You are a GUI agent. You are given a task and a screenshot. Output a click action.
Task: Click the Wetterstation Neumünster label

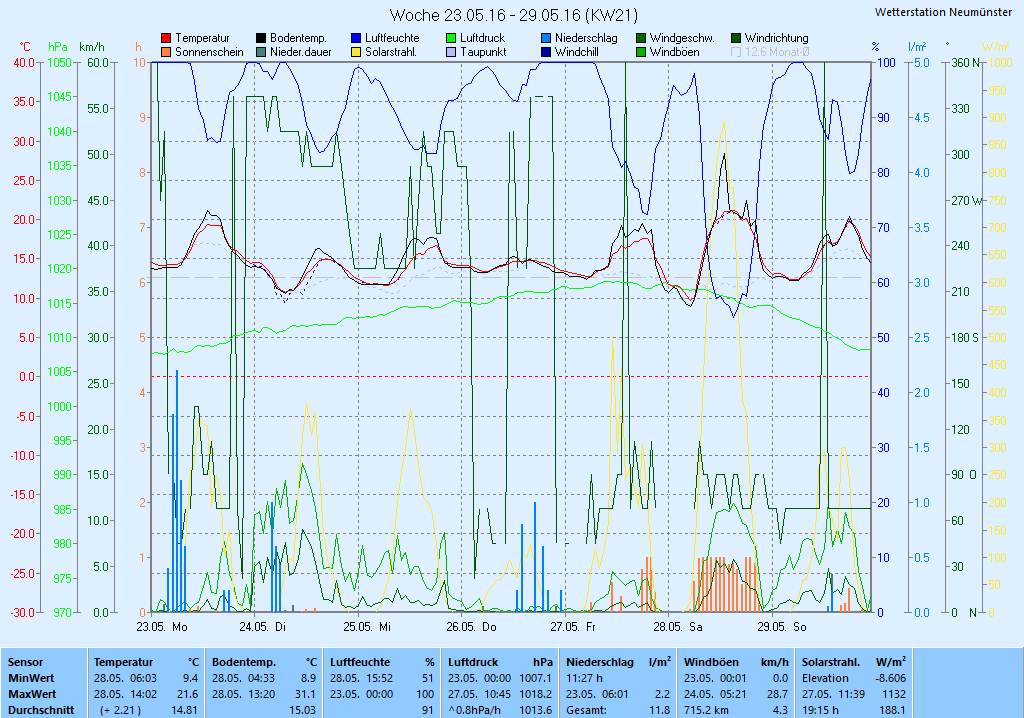click(x=943, y=12)
